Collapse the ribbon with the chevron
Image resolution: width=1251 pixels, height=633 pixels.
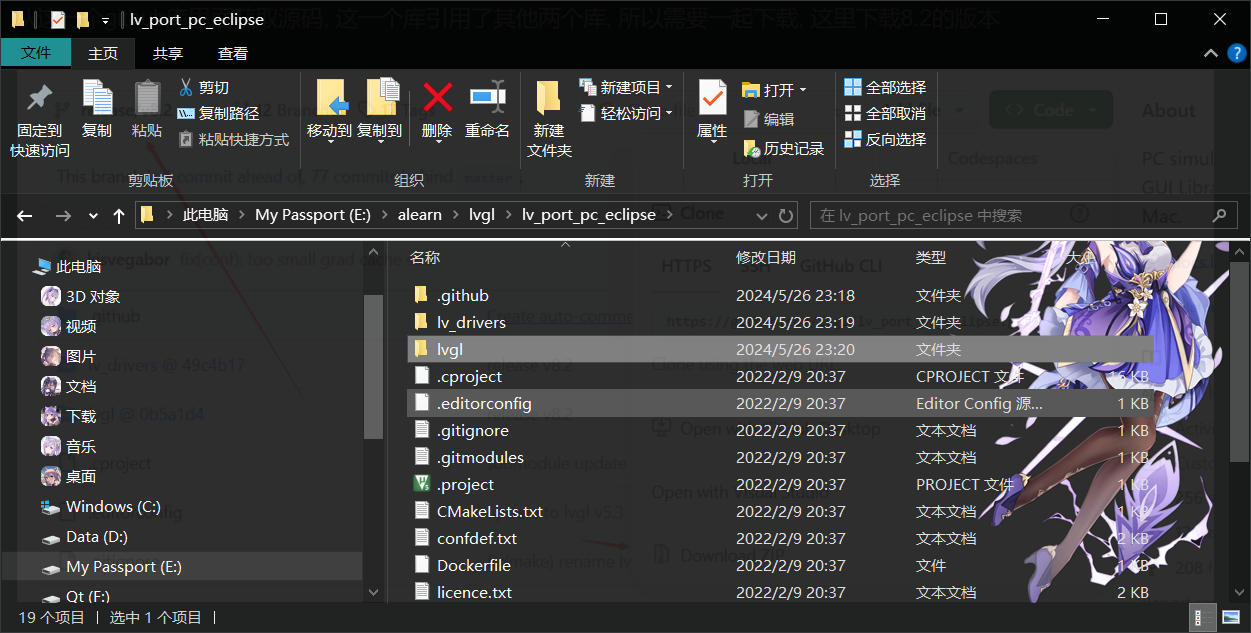pyautogui.click(x=1210, y=54)
